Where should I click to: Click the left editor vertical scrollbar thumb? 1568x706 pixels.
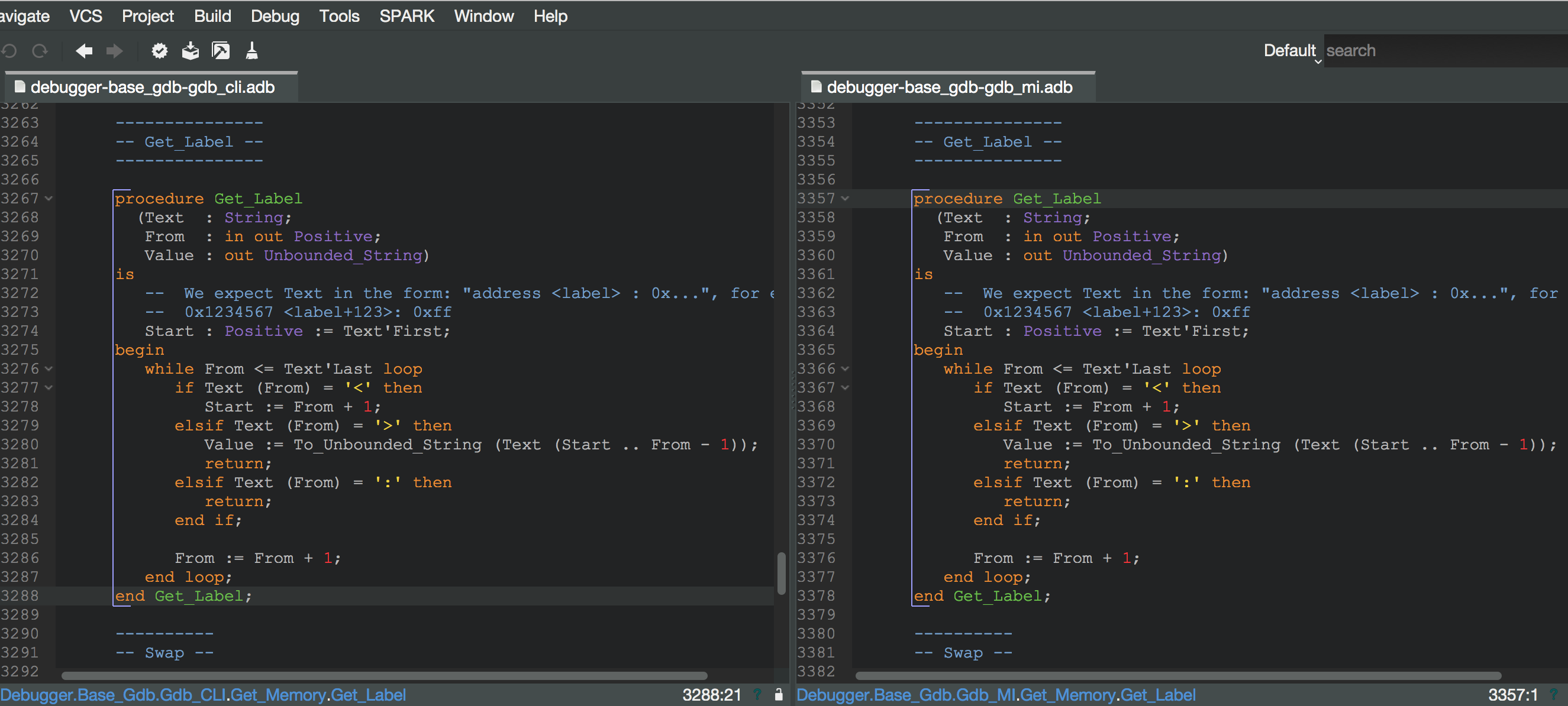click(782, 573)
